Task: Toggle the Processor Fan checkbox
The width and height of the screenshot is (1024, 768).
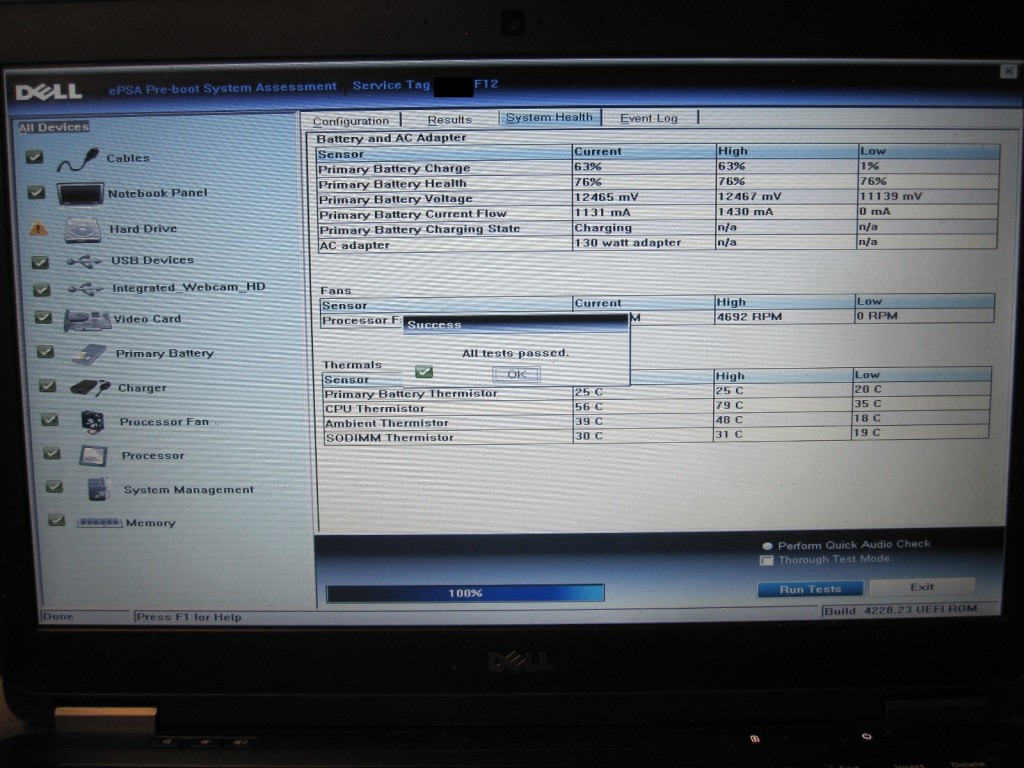Action: [50, 420]
